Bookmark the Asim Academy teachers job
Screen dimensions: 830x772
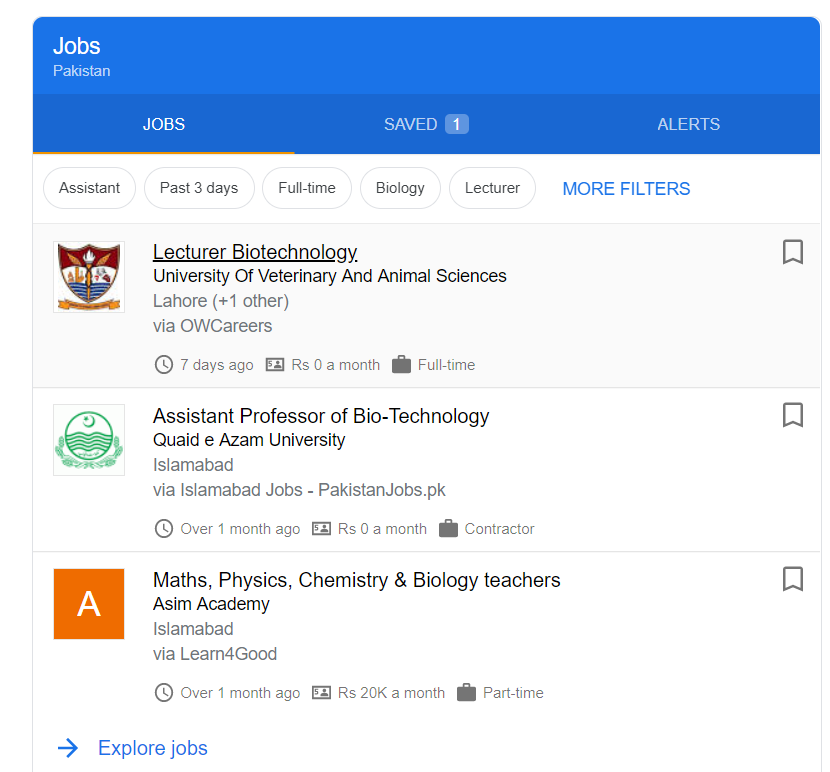(792, 579)
